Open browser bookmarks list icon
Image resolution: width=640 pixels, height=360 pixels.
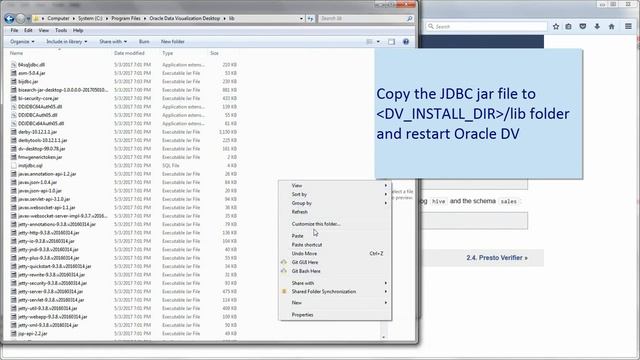pyautogui.click(x=568, y=27)
